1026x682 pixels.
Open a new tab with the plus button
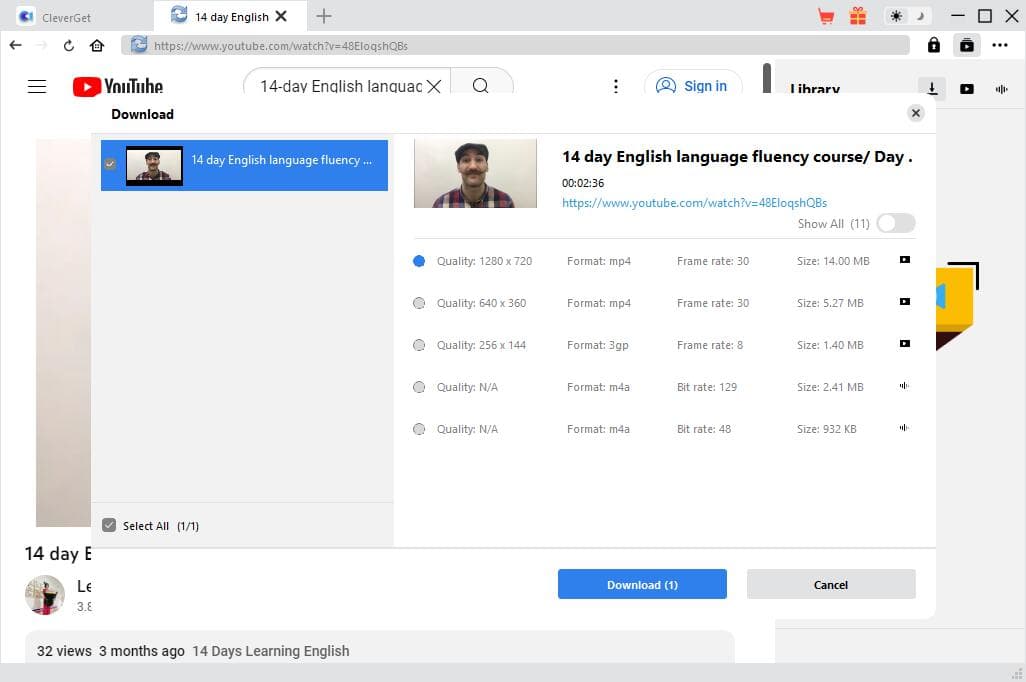[x=322, y=16]
